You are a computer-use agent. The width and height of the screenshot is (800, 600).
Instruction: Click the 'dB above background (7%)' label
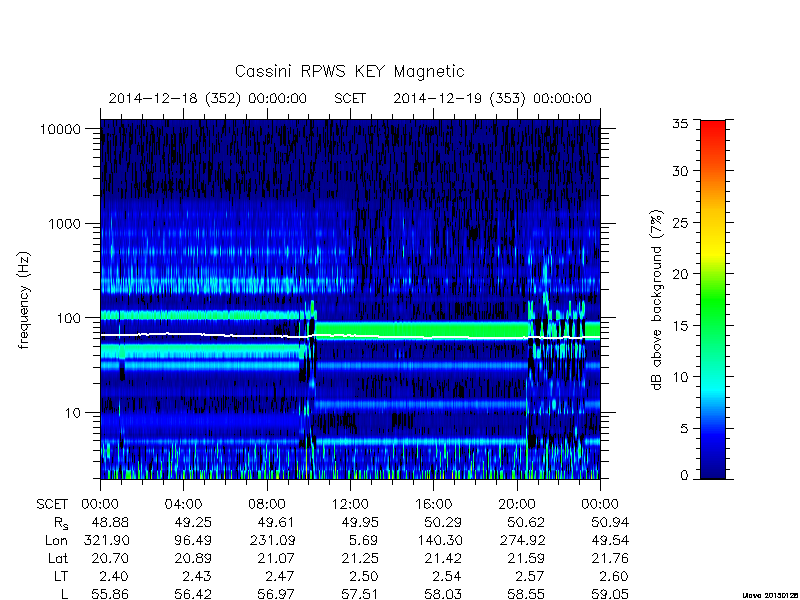point(657,300)
